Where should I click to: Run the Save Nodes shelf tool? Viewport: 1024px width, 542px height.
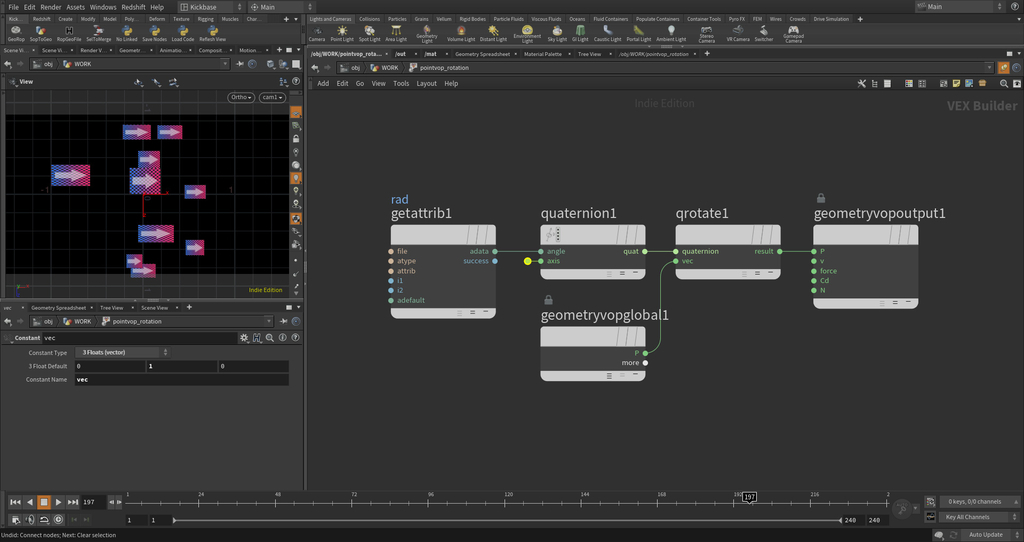click(x=155, y=33)
